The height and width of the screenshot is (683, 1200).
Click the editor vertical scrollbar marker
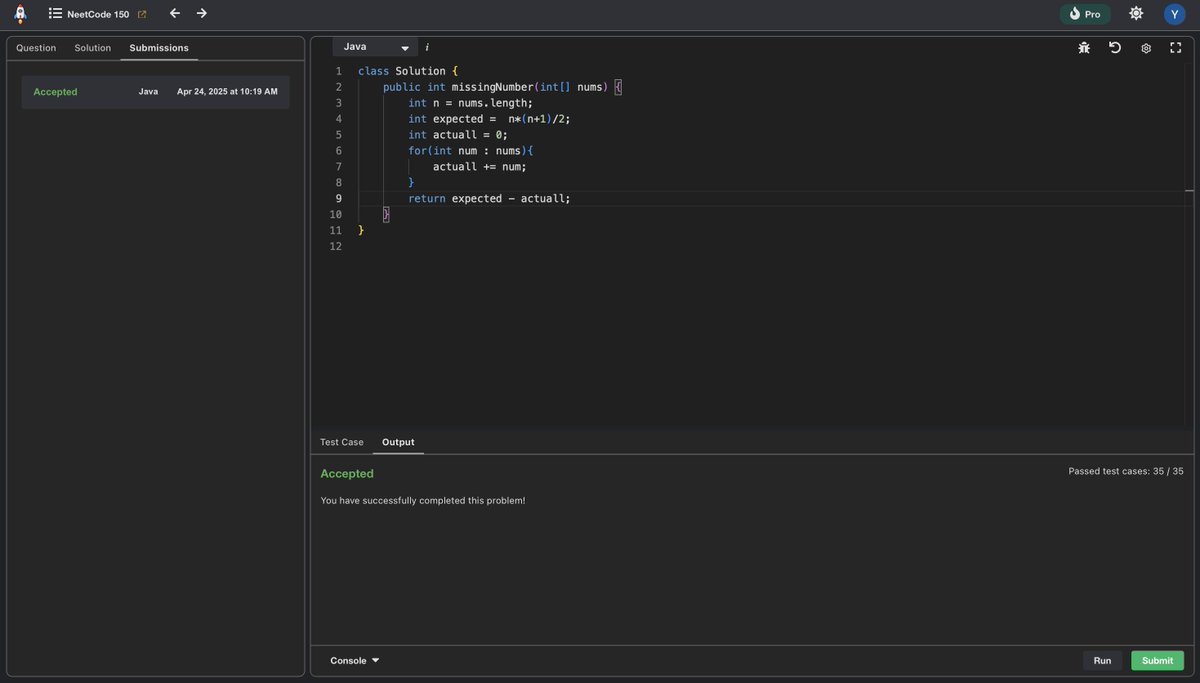[1189, 190]
